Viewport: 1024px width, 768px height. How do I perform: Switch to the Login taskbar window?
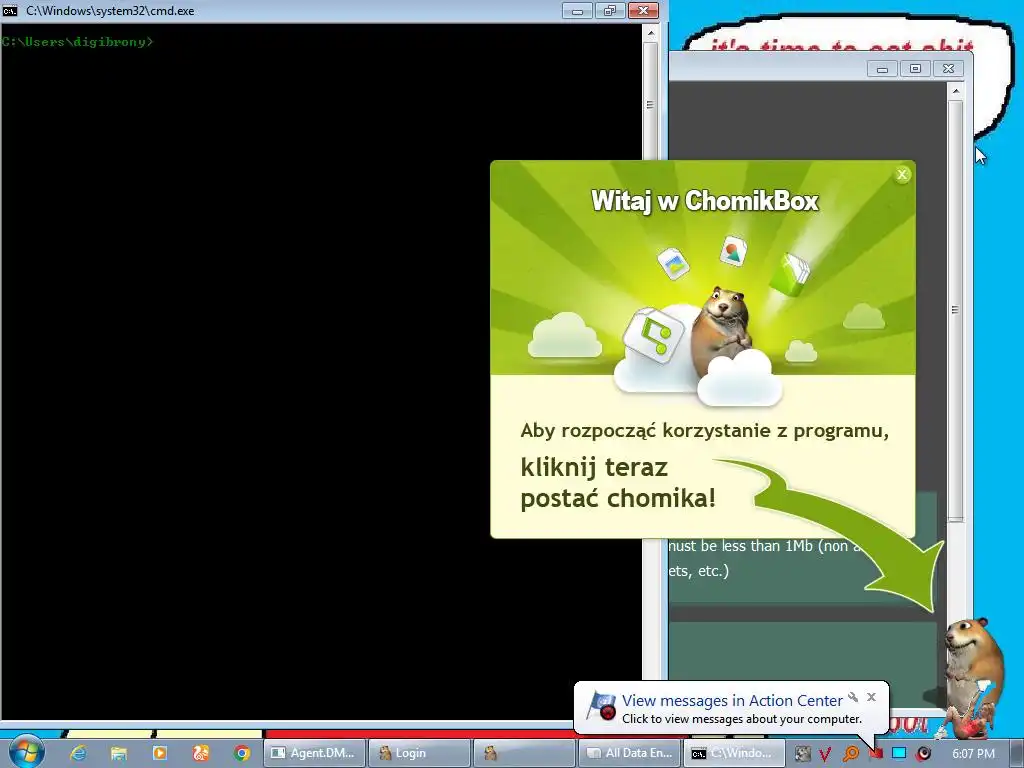pyautogui.click(x=419, y=753)
